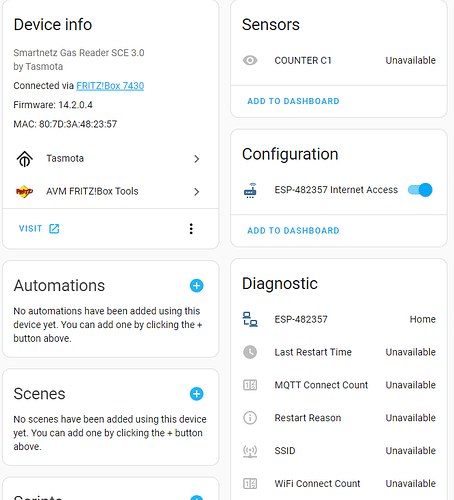This screenshot has height=500, width=454.
Task: Expand the AVM FRITZ!Box Tools chevron
Action: point(197,192)
